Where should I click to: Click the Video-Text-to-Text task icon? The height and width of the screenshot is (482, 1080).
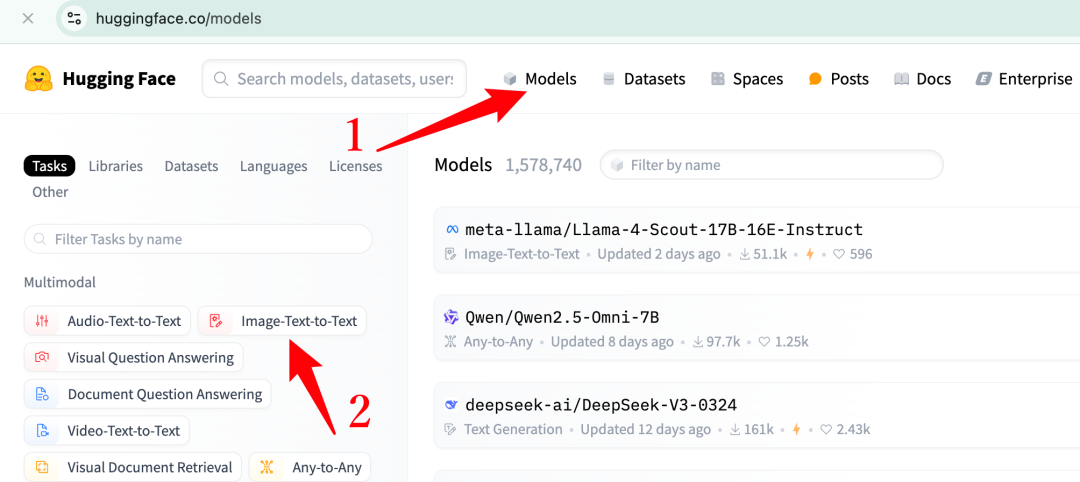tap(41, 431)
